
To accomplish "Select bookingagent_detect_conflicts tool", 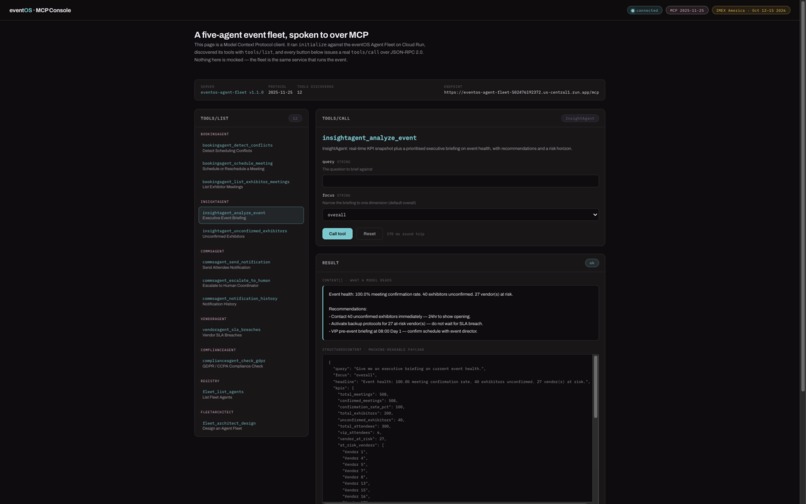I will point(251,148).
